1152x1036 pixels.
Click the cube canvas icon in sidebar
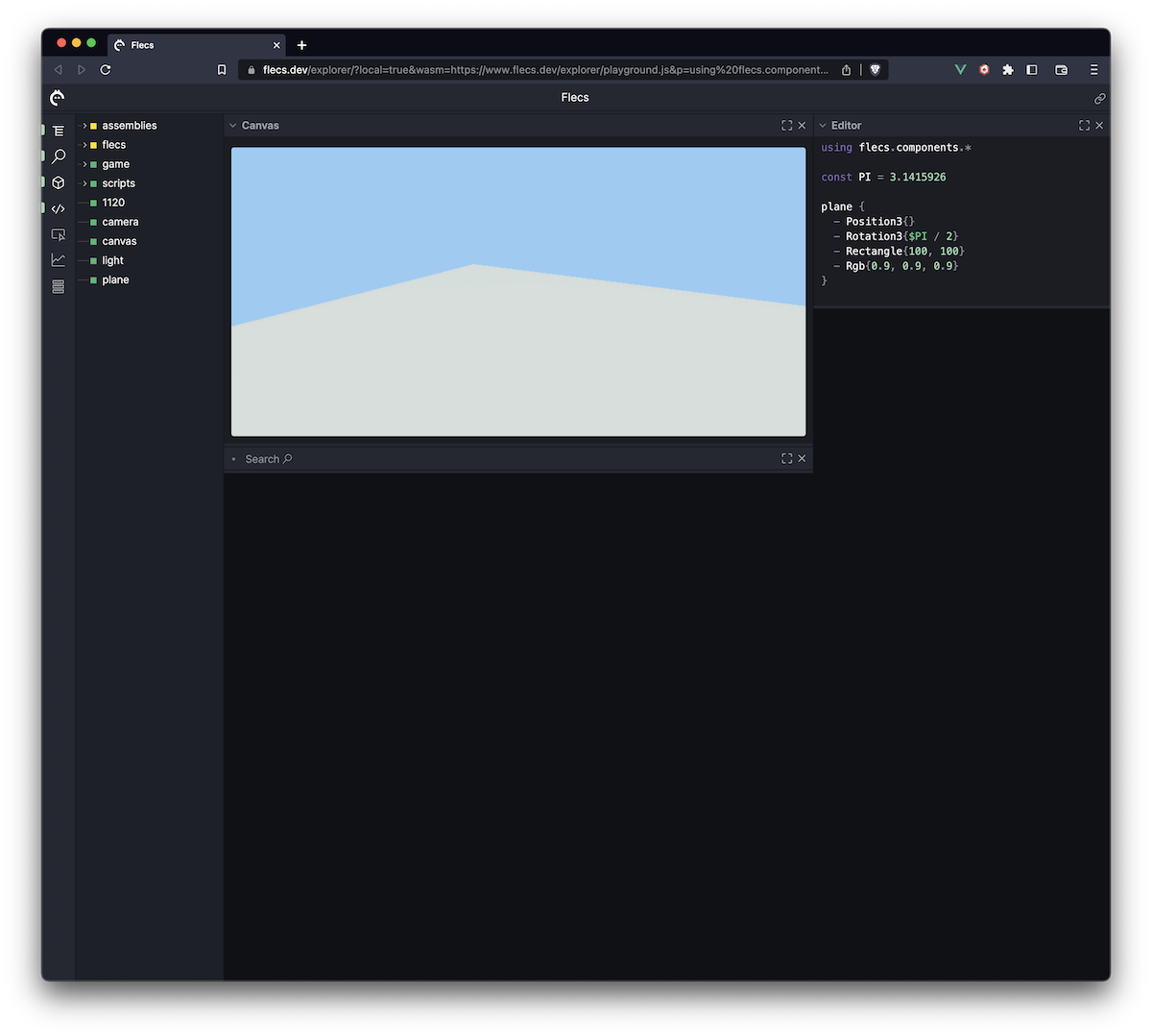point(59,182)
